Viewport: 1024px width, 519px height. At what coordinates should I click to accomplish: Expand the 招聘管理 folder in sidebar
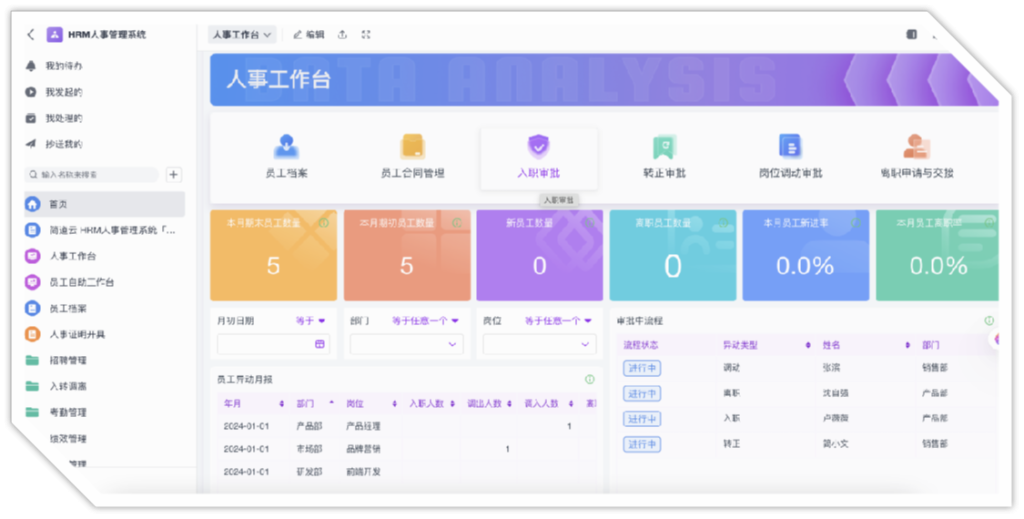click(68, 360)
